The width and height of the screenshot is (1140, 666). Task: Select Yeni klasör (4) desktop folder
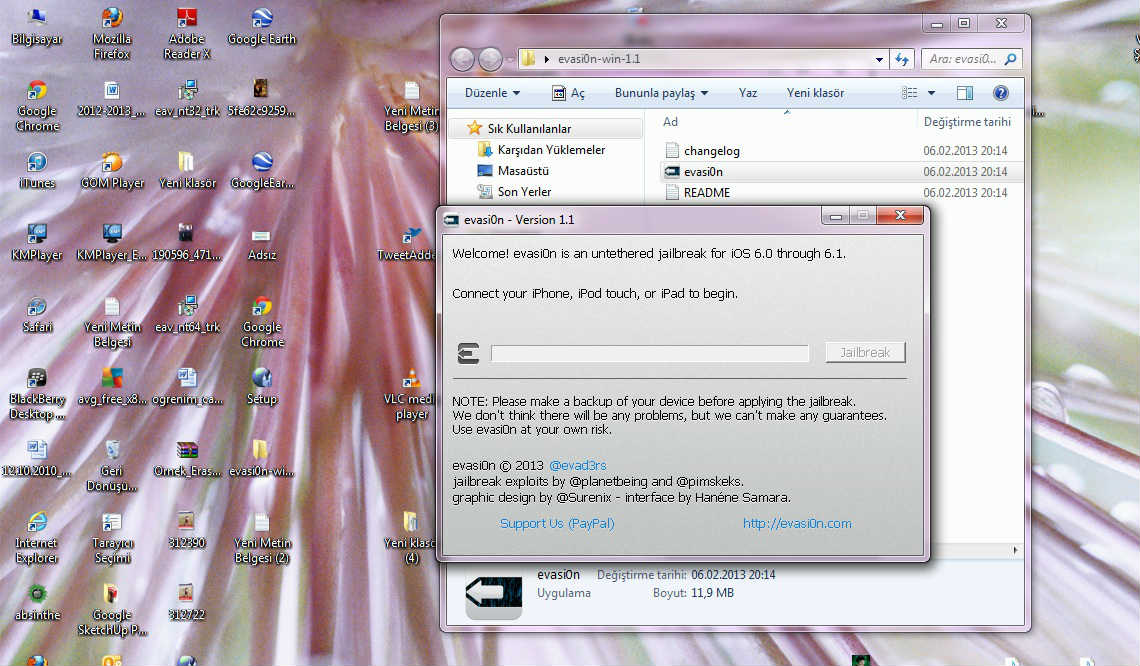[x=412, y=538]
